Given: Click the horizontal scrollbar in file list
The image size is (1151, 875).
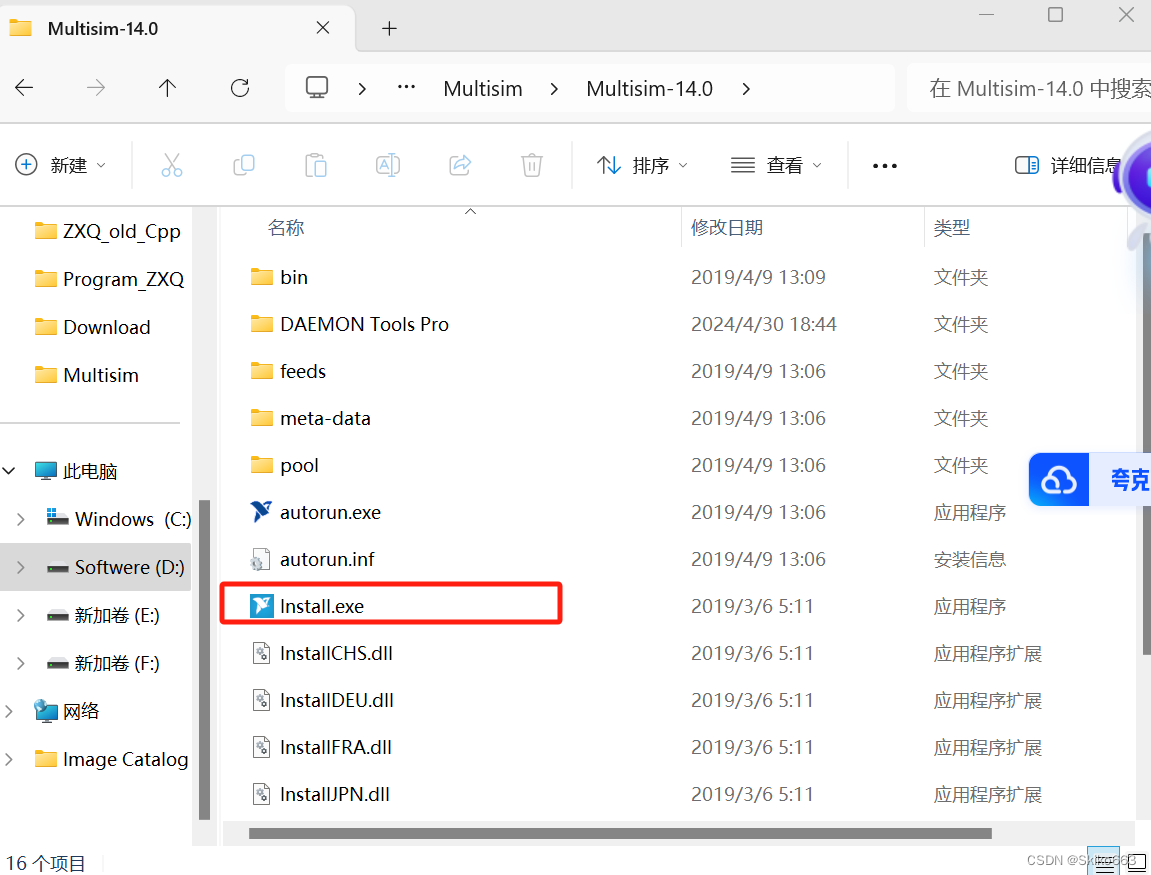Looking at the screenshot, I should coord(620,833).
